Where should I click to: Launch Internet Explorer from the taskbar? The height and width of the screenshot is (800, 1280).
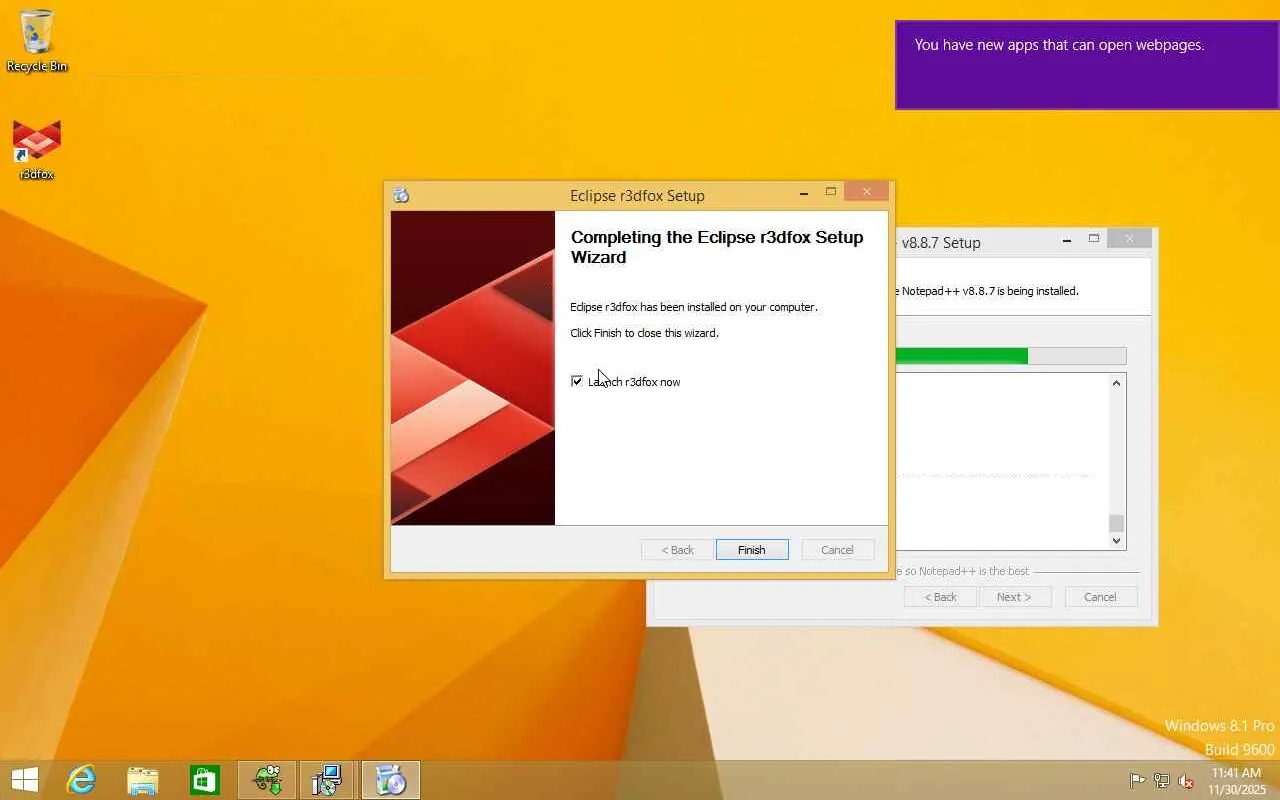pos(80,780)
